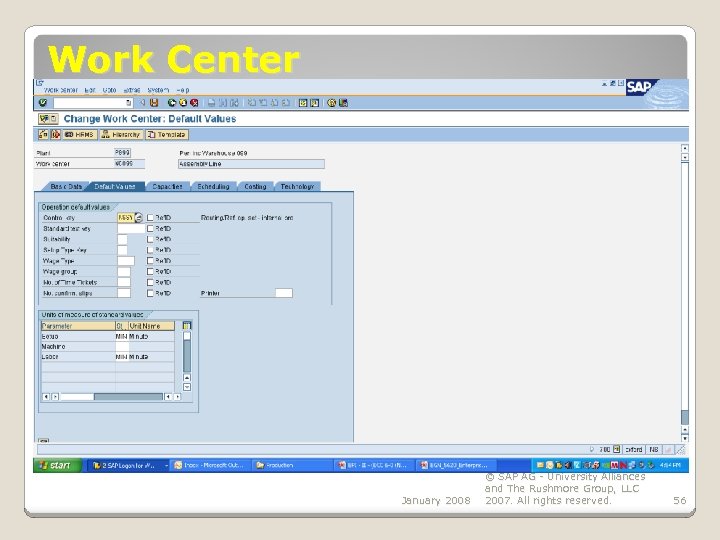Click the First Page icon

(252, 103)
